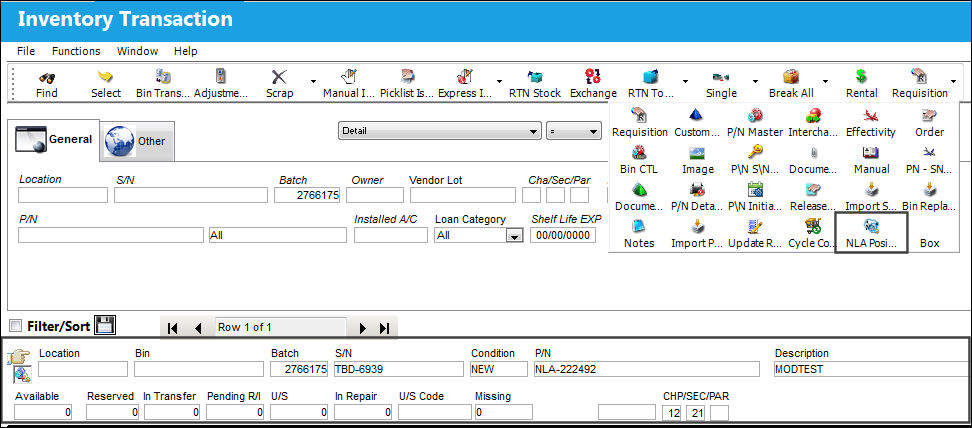
Task: Open the Bin Transfer toolbar icon
Action: [x=163, y=77]
